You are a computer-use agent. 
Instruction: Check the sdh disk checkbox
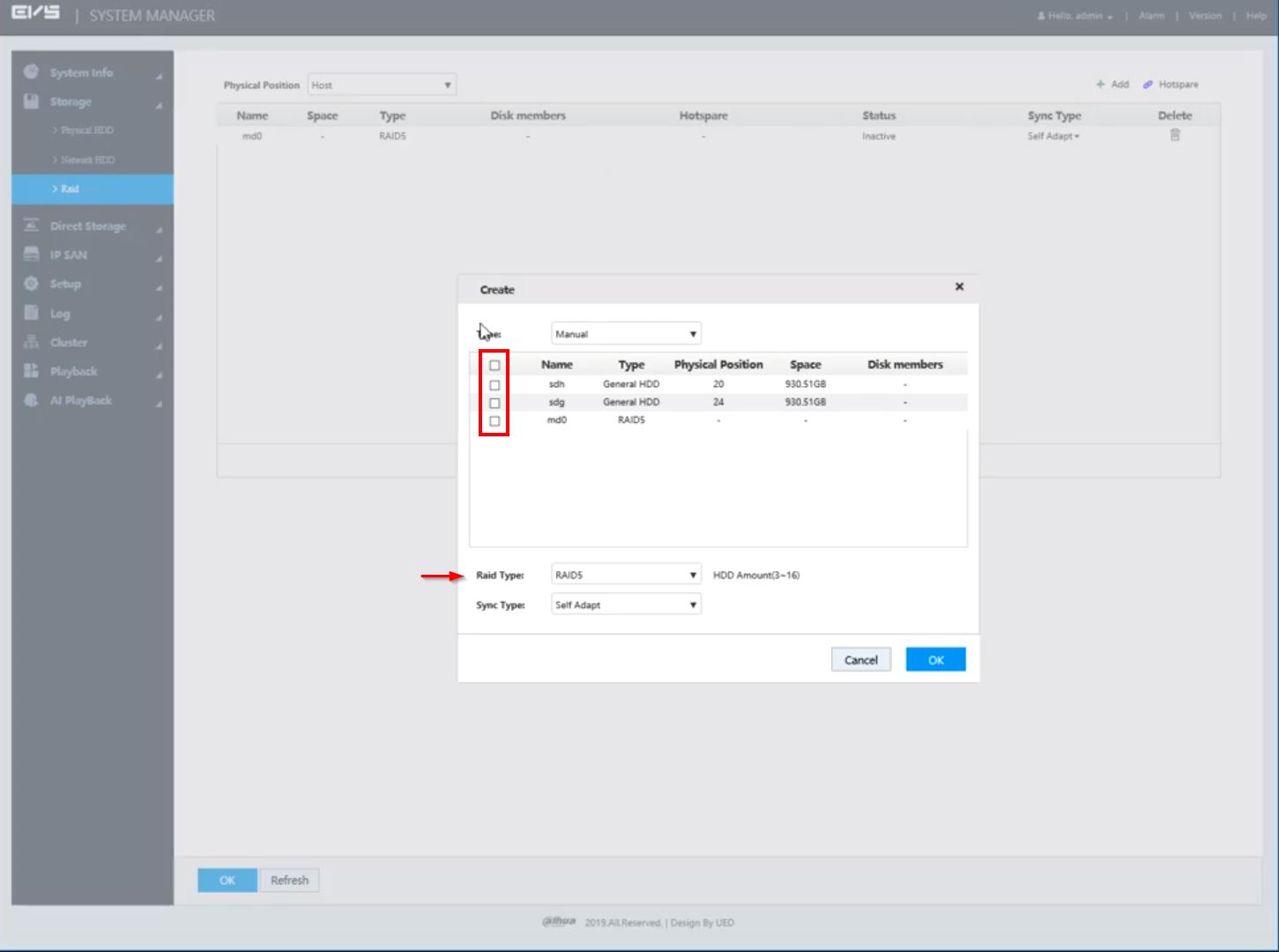pyautogui.click(x=494, y=385)
